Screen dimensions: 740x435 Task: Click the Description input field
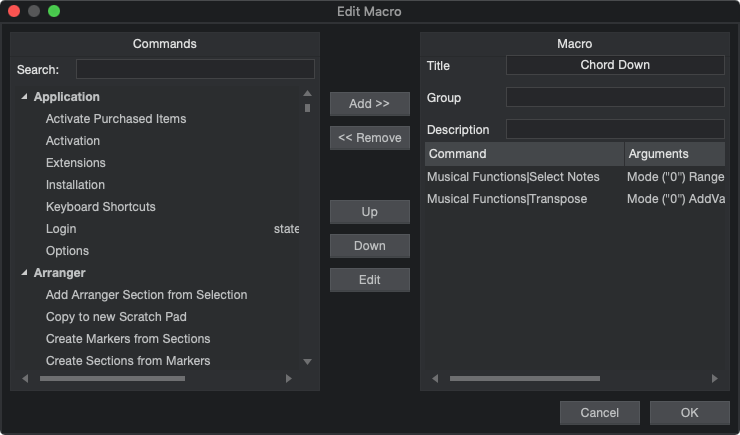615,129
